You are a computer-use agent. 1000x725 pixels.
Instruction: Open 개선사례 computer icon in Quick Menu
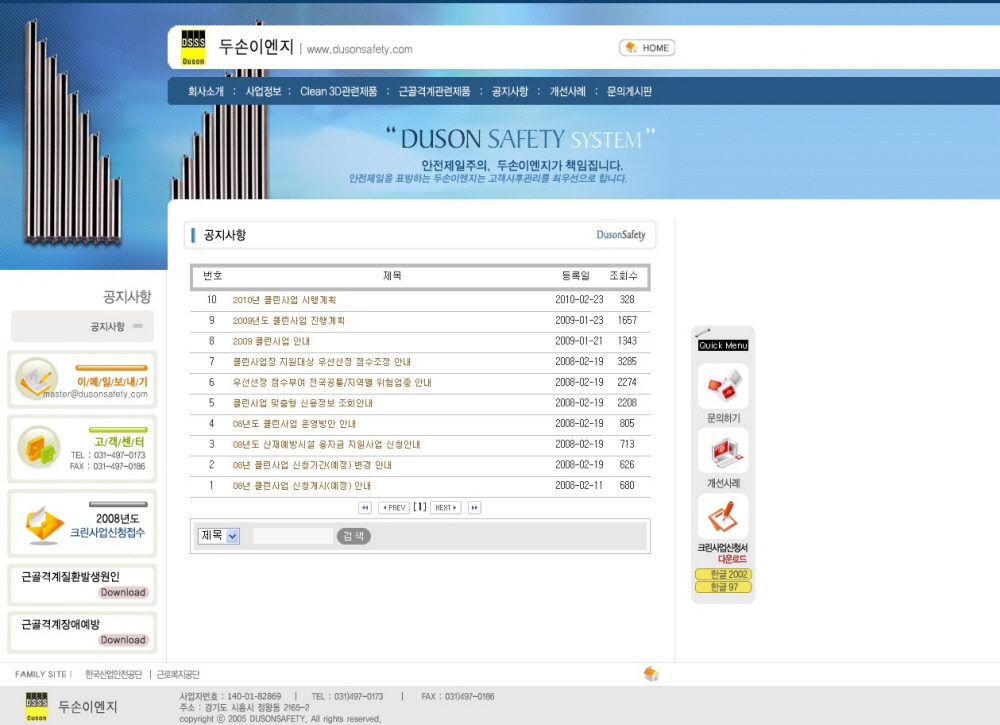click(x=722, y=450)
